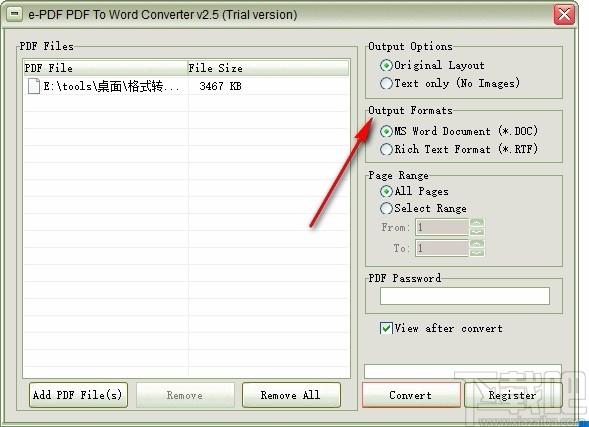
Task: Close the e-PDF converter window
Action: [564, 15]
